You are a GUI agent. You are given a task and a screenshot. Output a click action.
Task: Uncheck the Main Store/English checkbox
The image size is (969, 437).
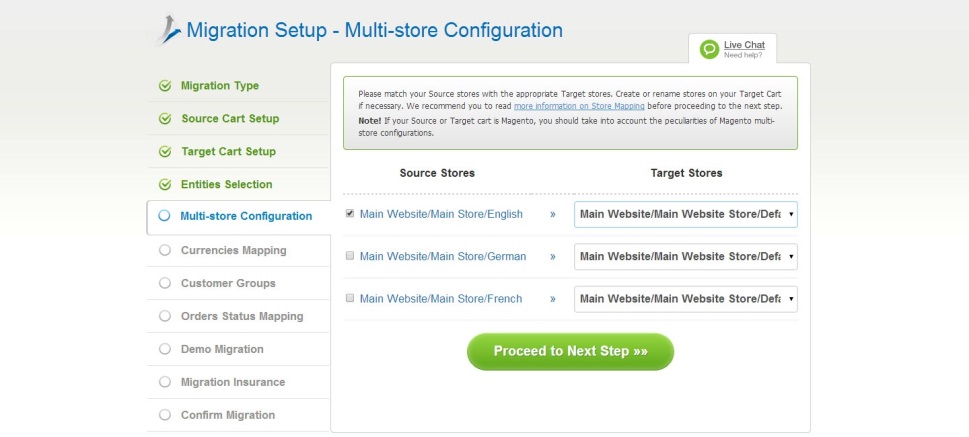click(x=350, y=214)
